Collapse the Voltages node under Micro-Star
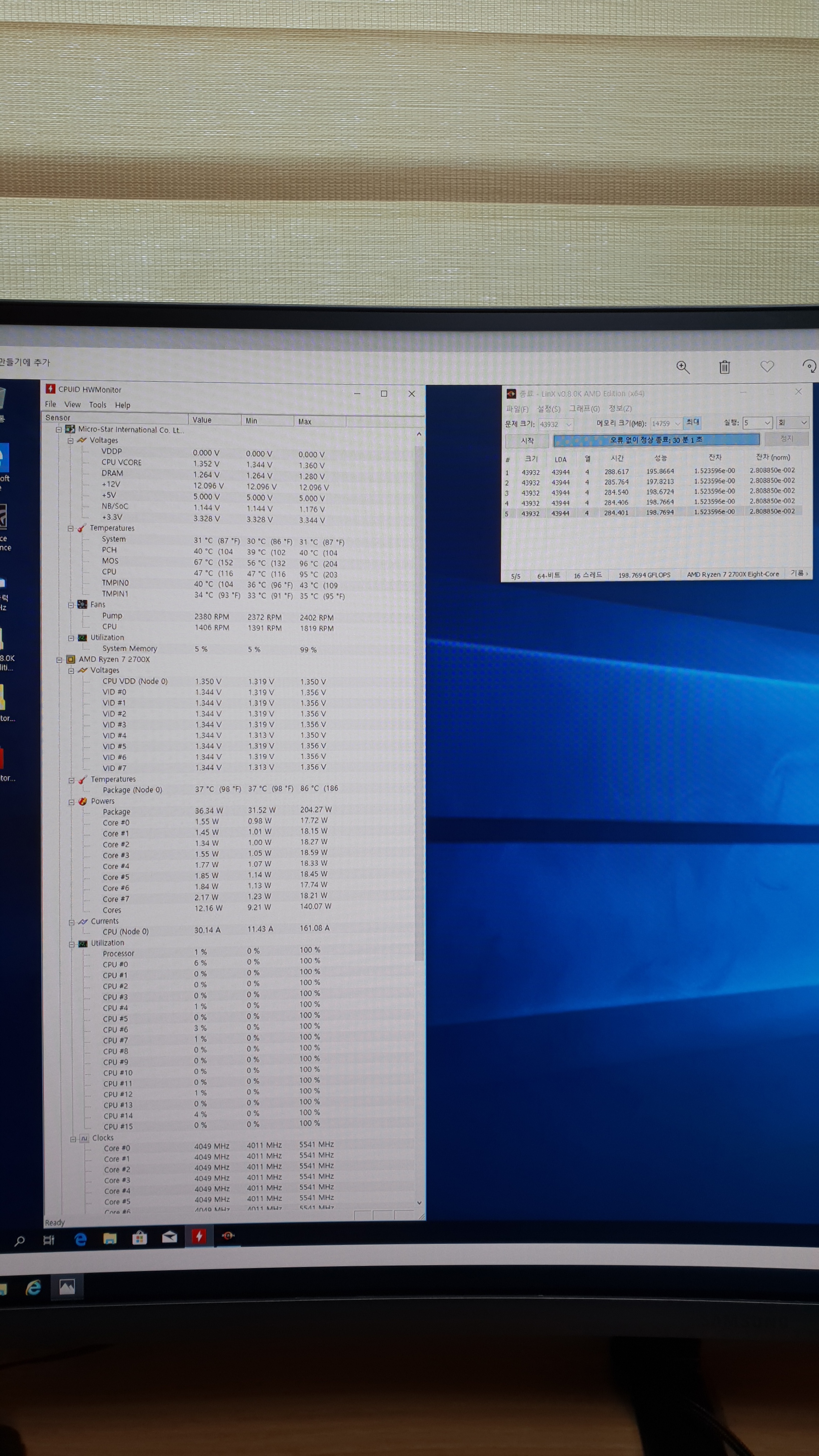 tap(71, 440)
